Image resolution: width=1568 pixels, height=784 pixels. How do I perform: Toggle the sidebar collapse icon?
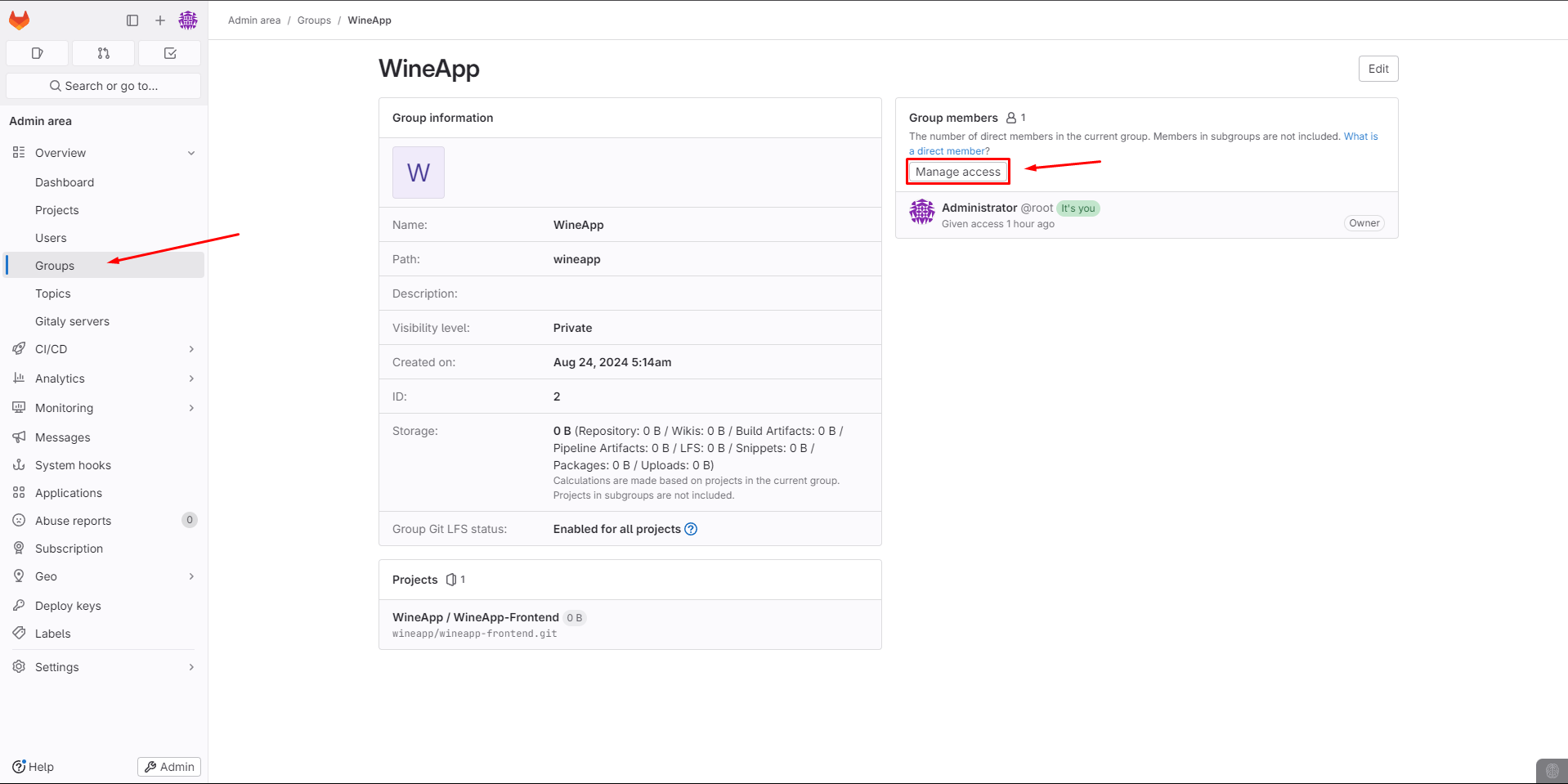tap(132, 20)
